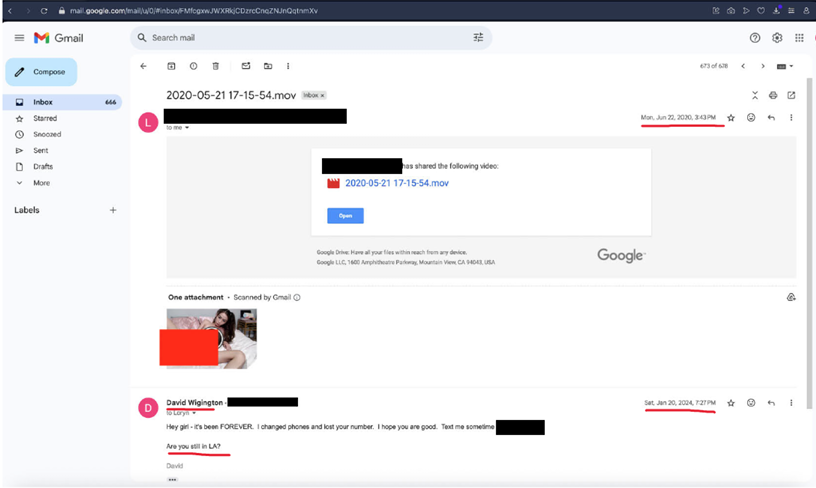
Task: Star David Wigington's Jan 20 message
Action: 731,403
